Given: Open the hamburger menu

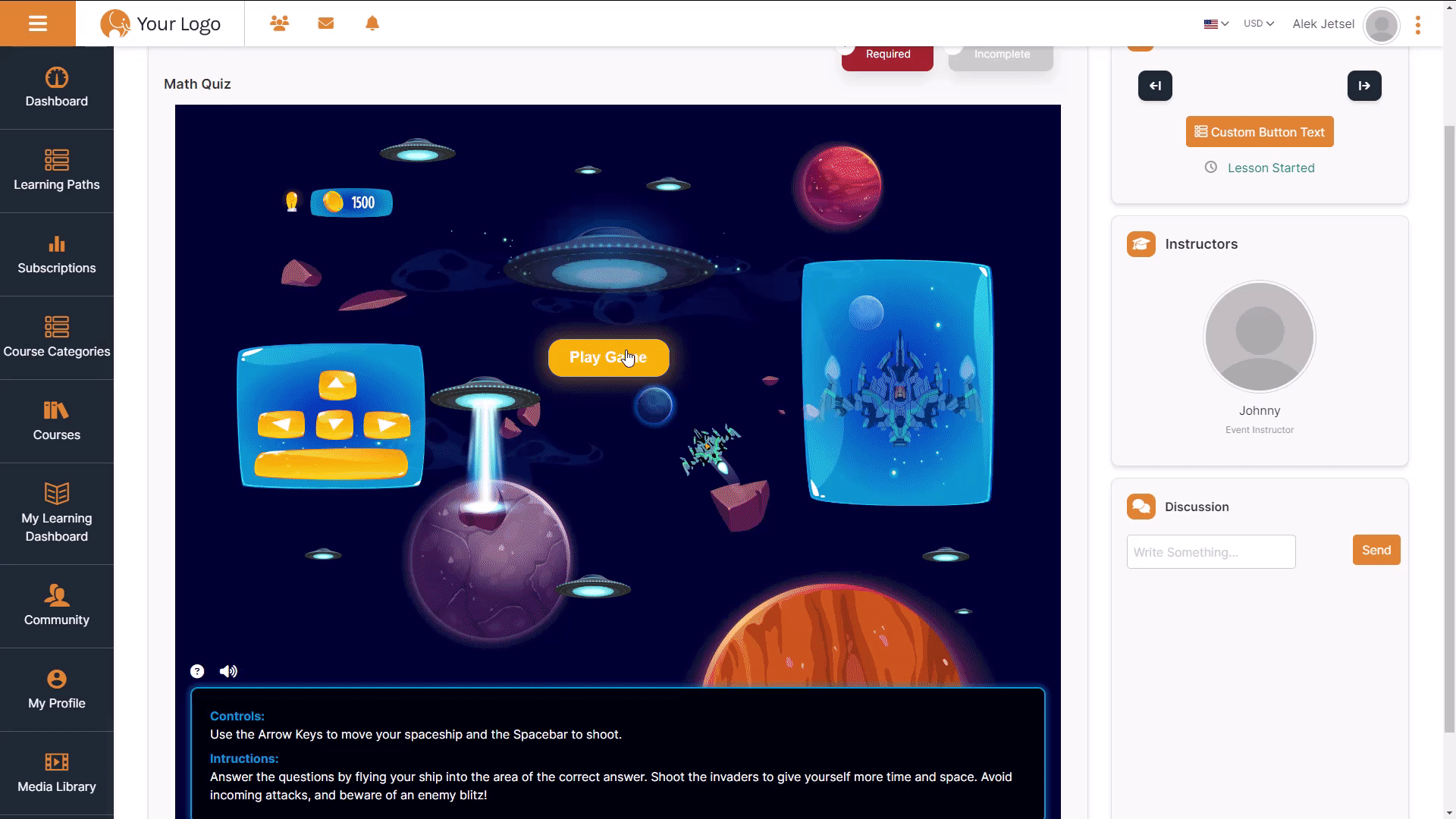Looking at the screenshot, I should pos(38,24).
